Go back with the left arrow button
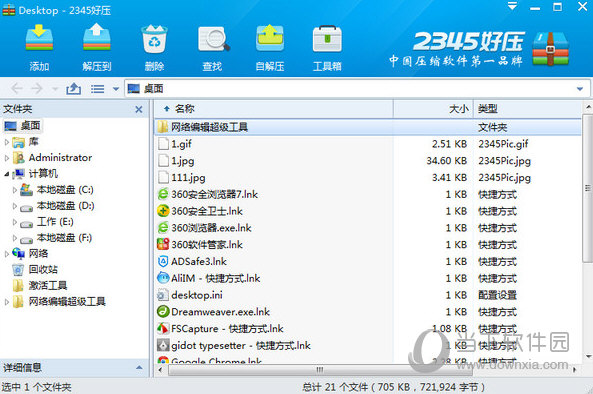 point(16,89)
